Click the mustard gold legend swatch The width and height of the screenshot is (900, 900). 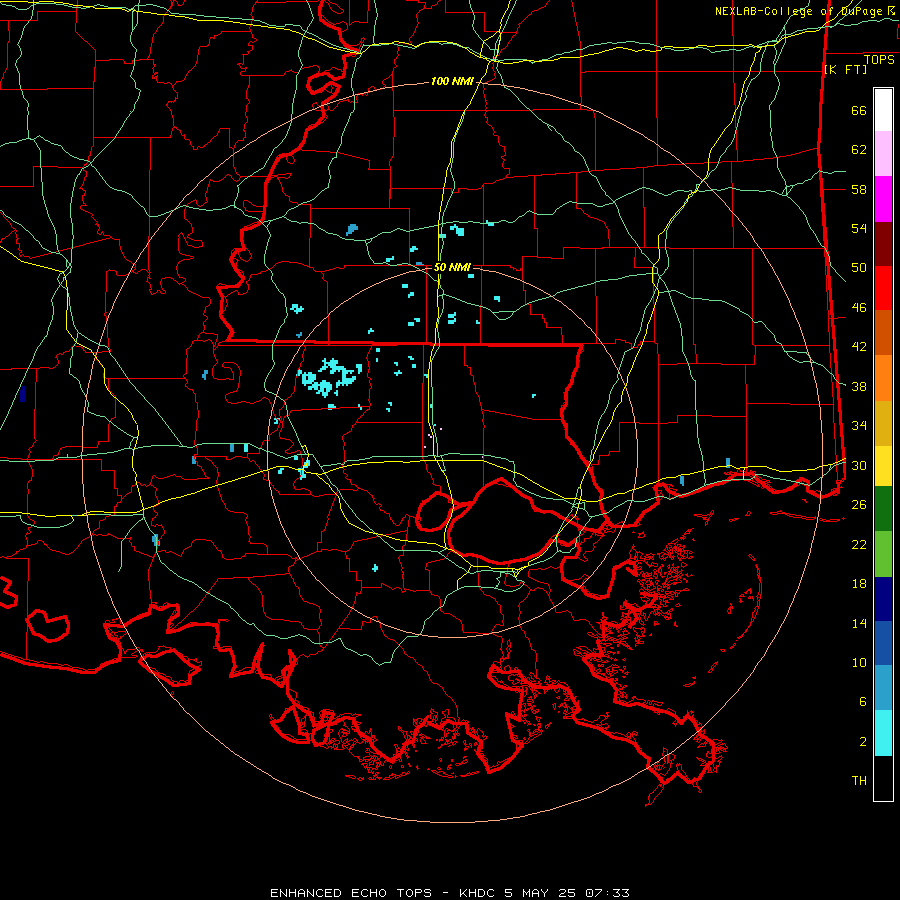[883, 423]
